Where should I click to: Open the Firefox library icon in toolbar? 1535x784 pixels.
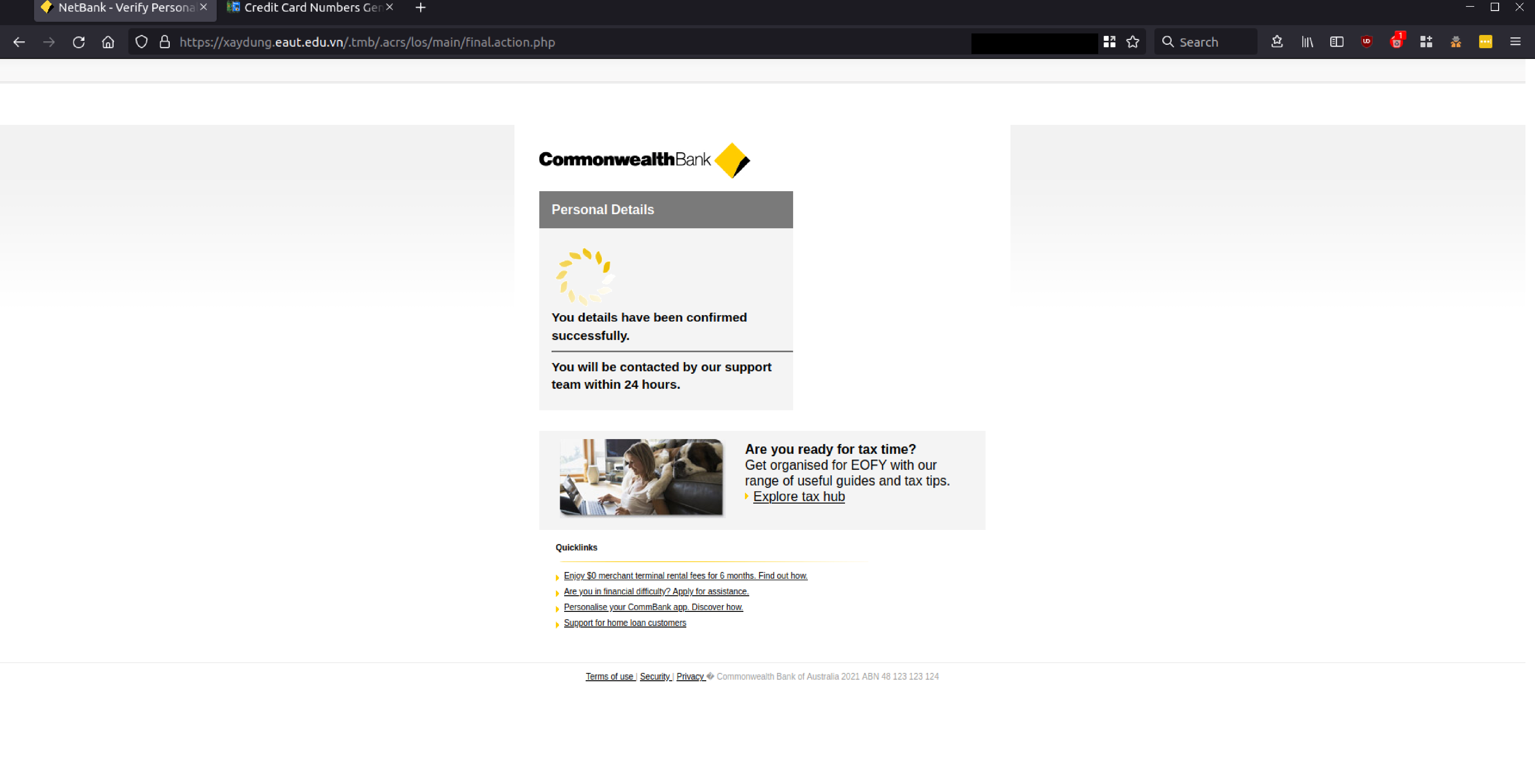[x=1307, y=42]
